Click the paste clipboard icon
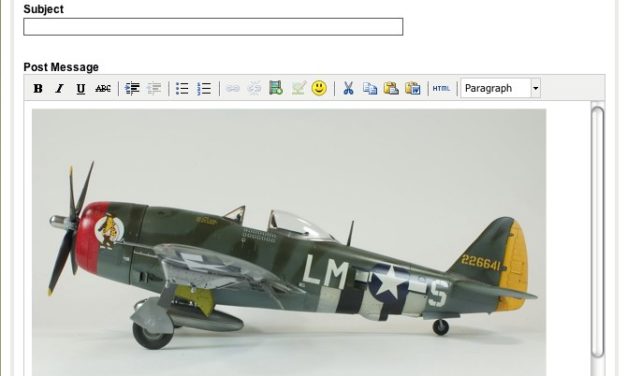 tap(391, 88)
